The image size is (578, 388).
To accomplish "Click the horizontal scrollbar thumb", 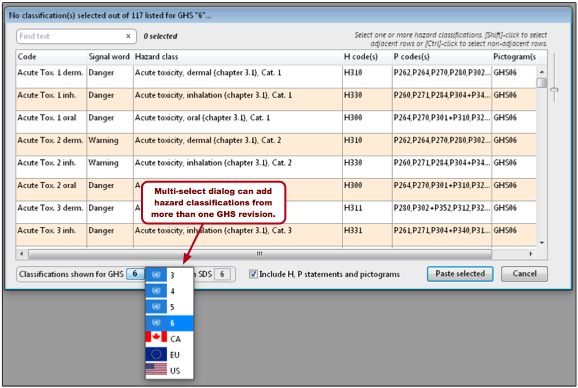I will [260, 254].
